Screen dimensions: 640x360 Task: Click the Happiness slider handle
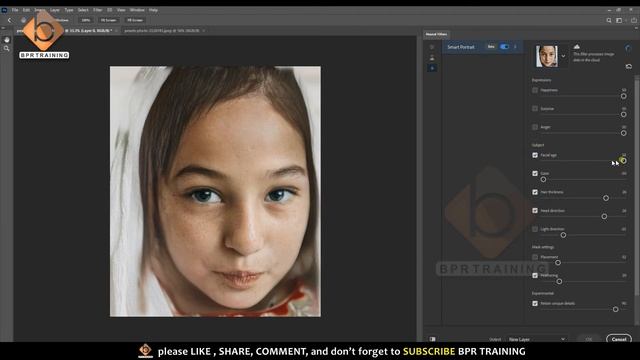click(x=623, y=96)
